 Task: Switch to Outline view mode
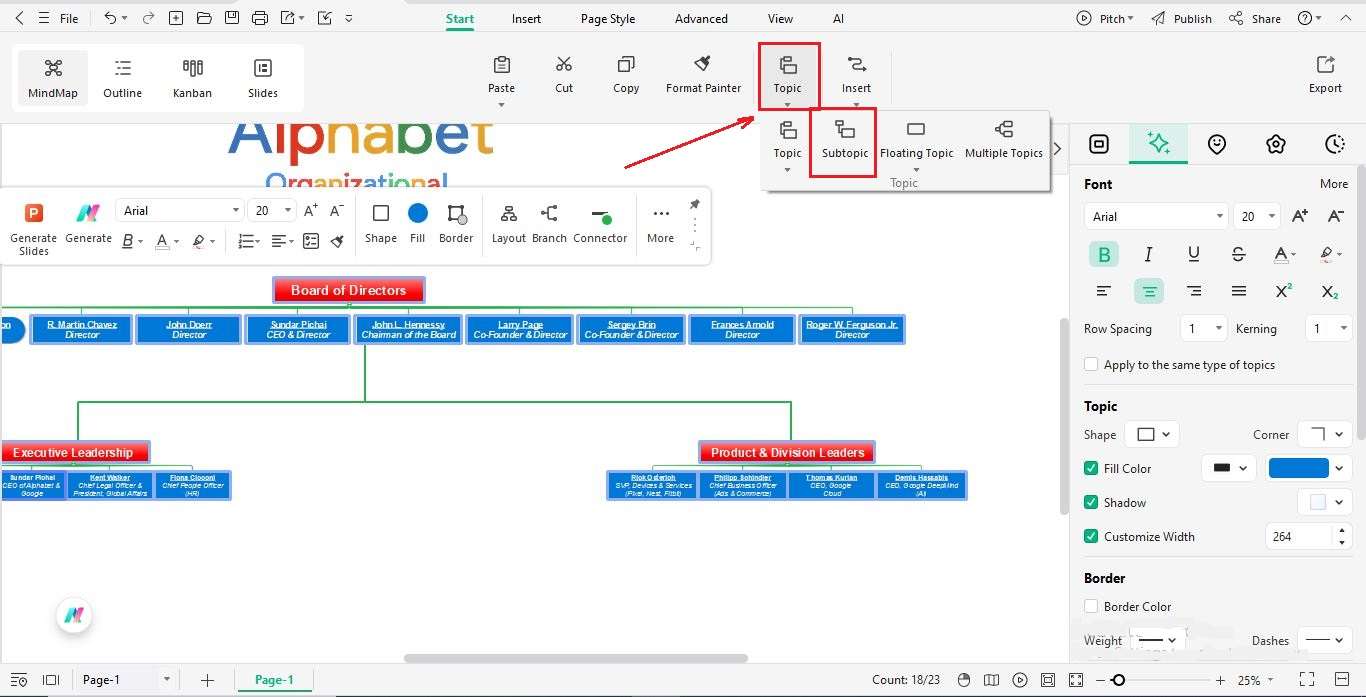click(123, 78)
